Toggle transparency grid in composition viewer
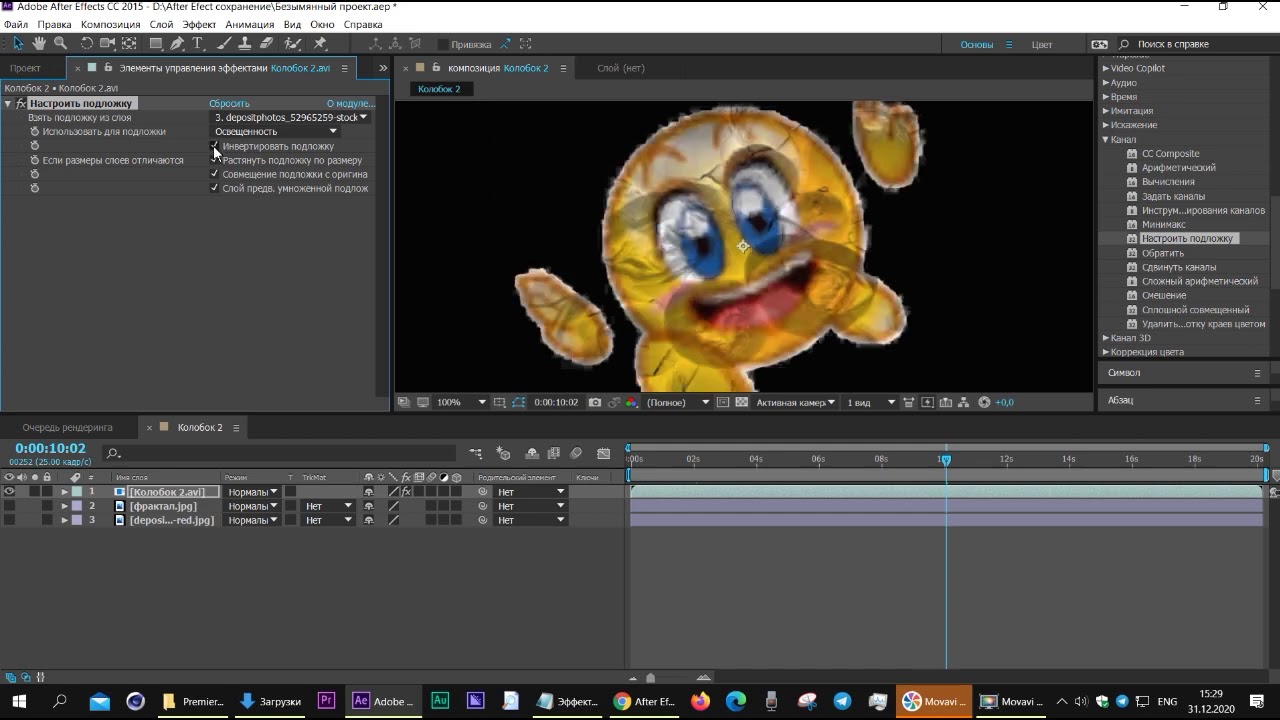 (x=741, y=402)
